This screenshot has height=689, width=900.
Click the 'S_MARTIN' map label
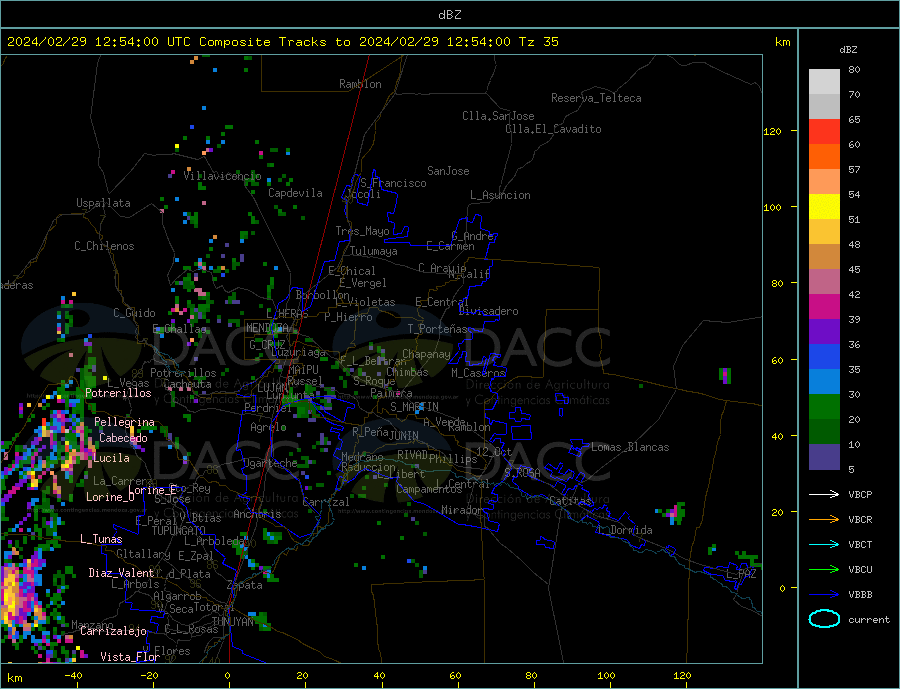(x=414, y=407)
